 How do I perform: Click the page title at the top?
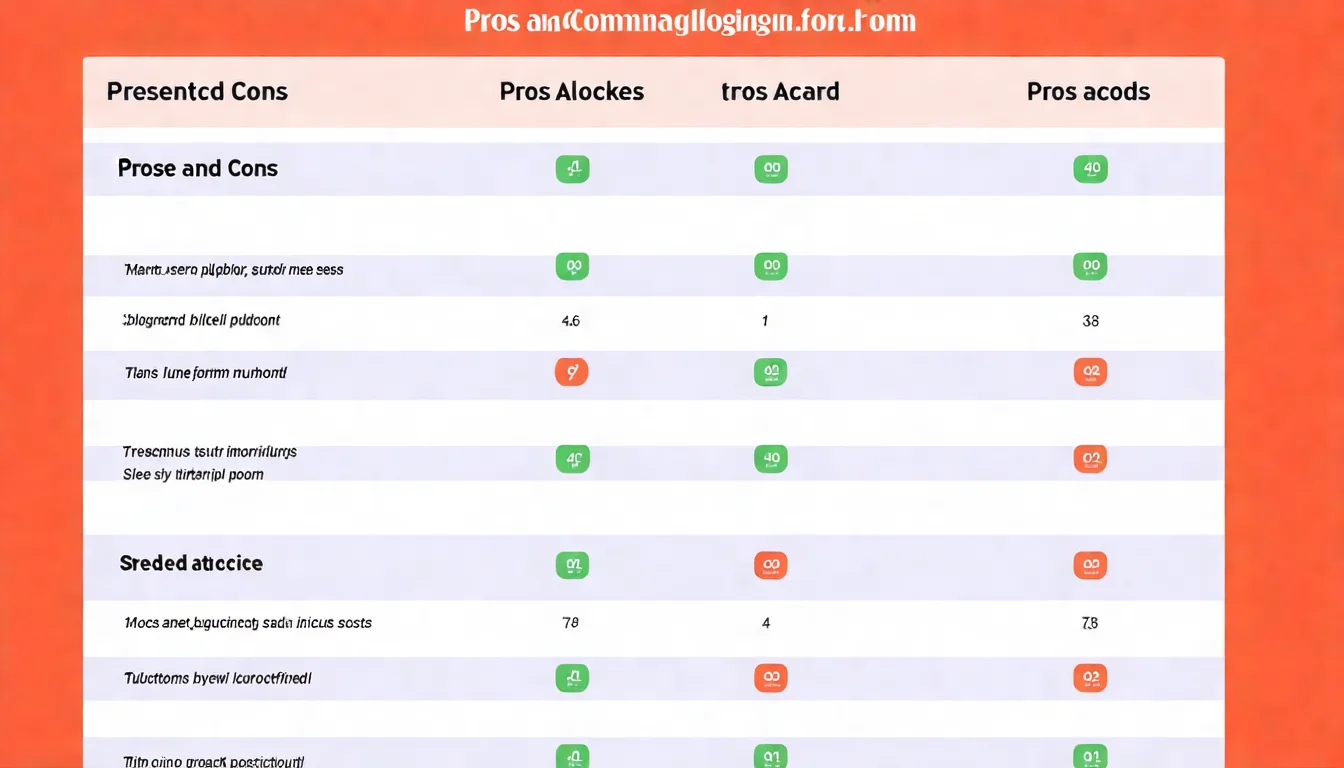click(x=690, y=21)
